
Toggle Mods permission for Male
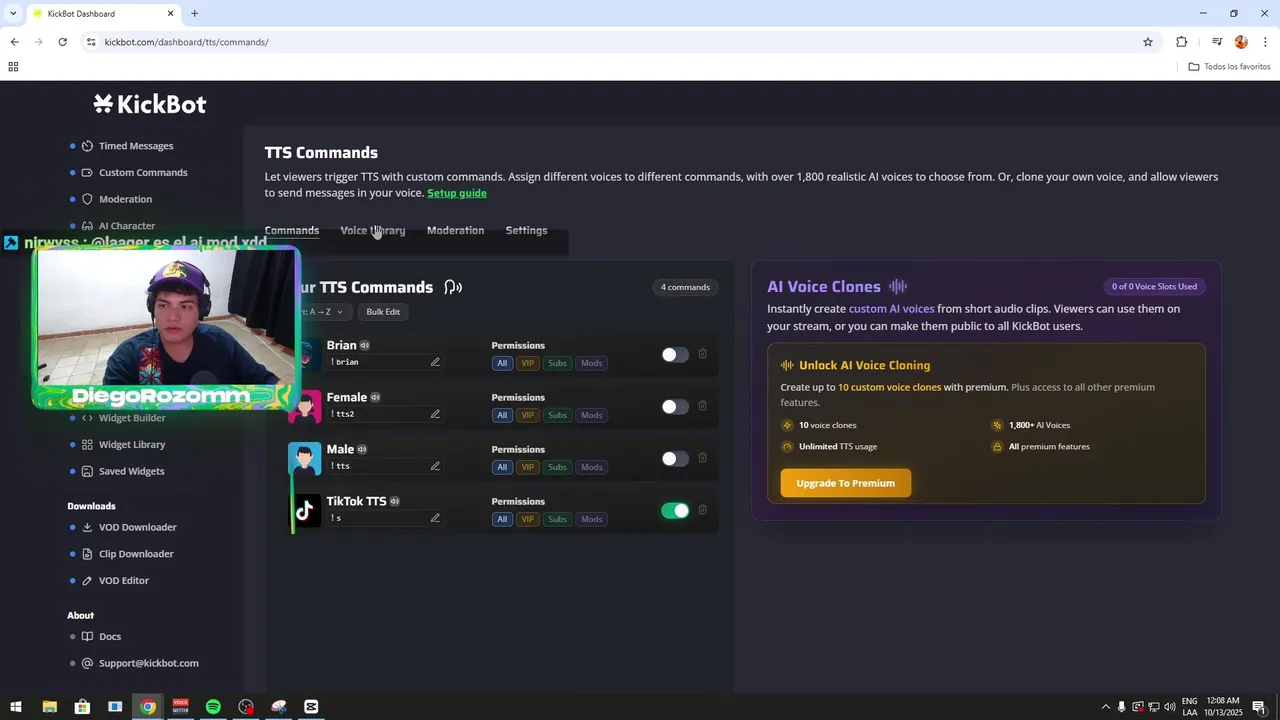(592, 467)
